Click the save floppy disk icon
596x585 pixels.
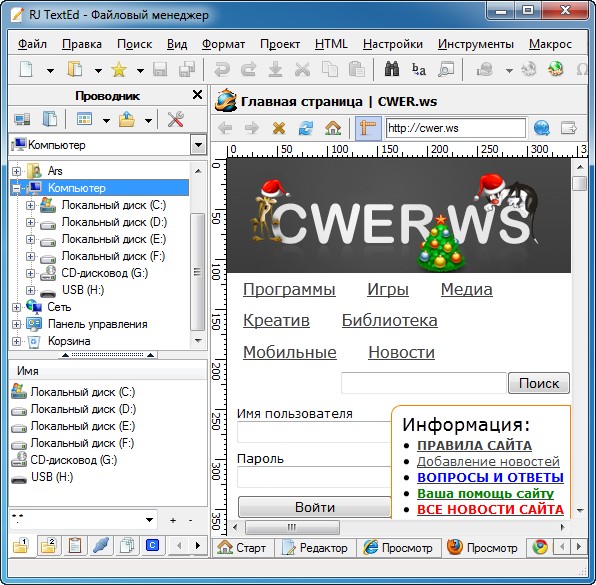coord(160,70)
